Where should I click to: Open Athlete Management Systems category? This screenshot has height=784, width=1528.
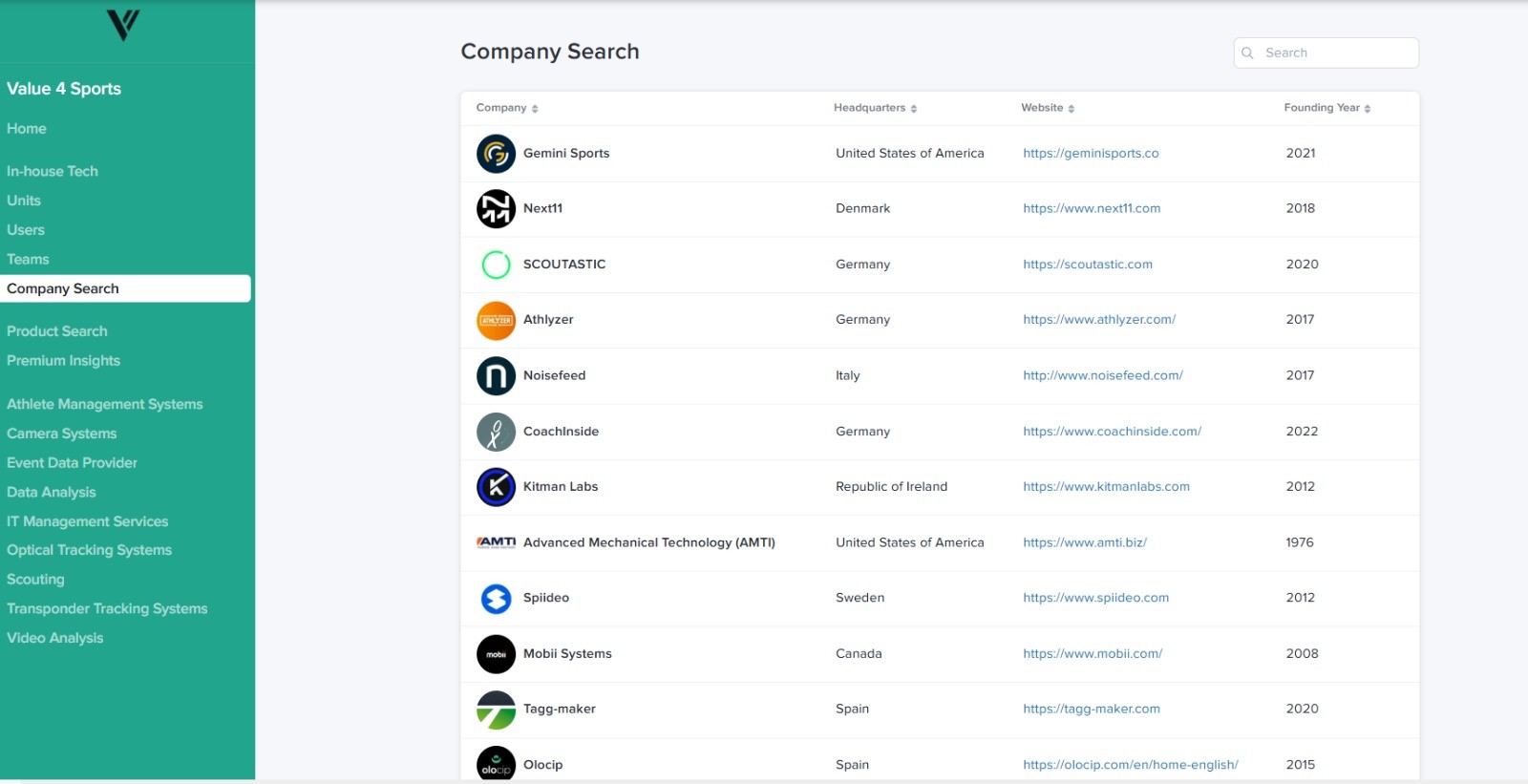pos(105,405)
